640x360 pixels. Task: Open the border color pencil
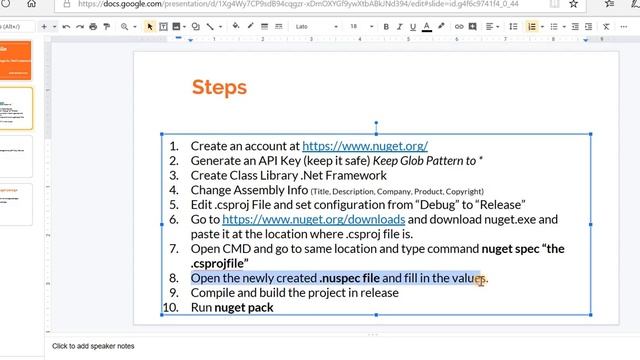point(250,27)
